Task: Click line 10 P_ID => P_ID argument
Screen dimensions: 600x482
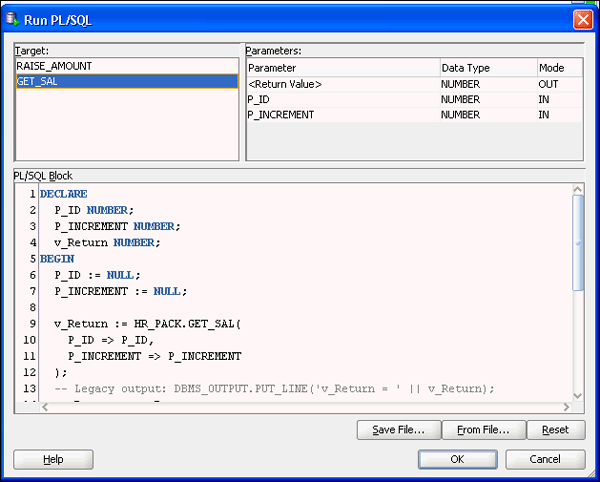Action: (x=111, y=340)
